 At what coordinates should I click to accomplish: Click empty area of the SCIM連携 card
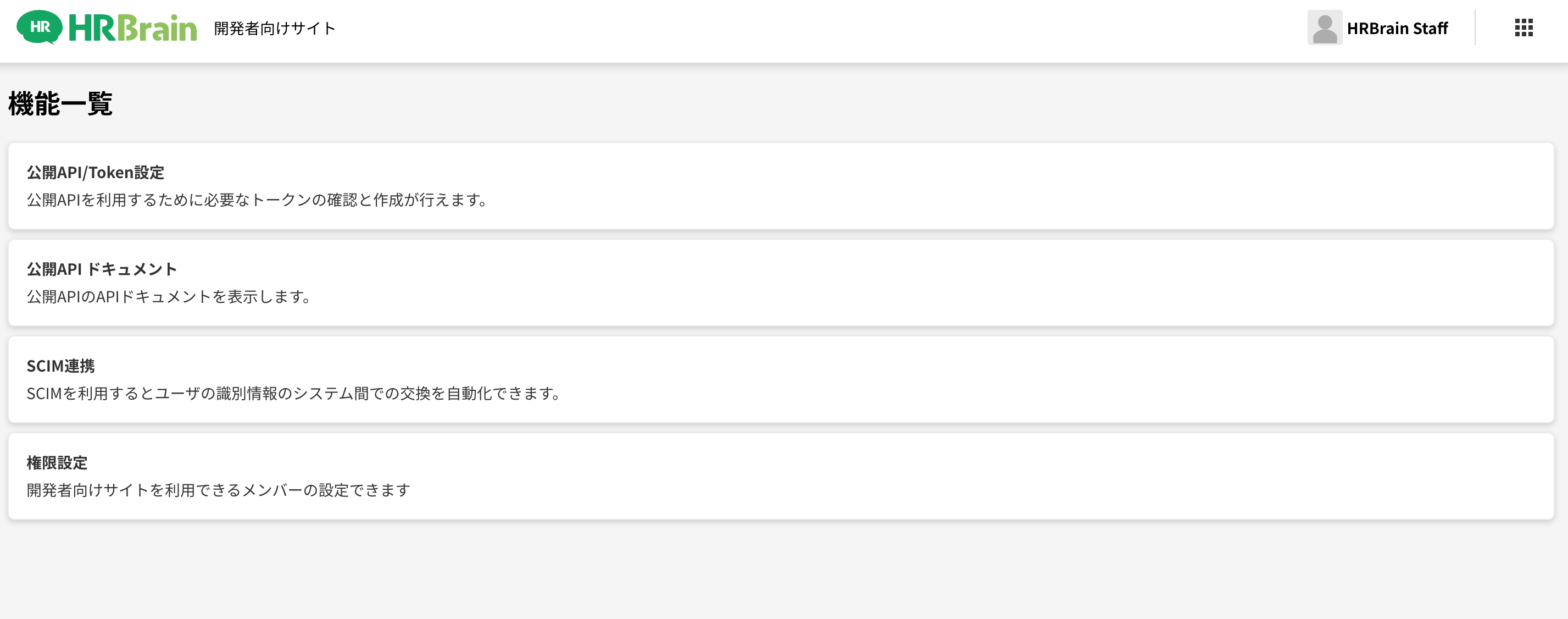point(1035,379)
